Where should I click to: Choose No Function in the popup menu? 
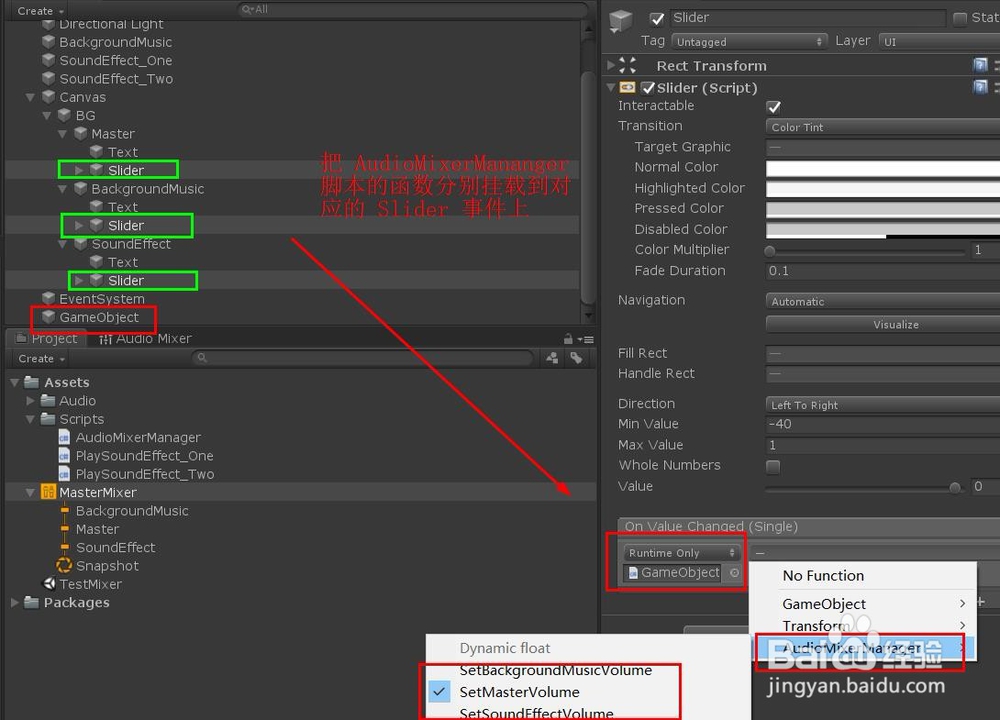(x=823, y=575)
